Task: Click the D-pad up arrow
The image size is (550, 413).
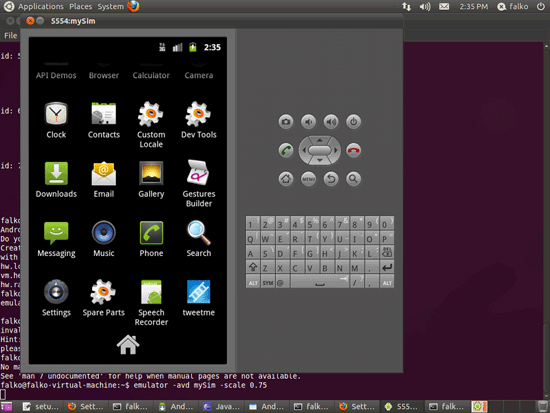Action: click(x=320, y=140)
